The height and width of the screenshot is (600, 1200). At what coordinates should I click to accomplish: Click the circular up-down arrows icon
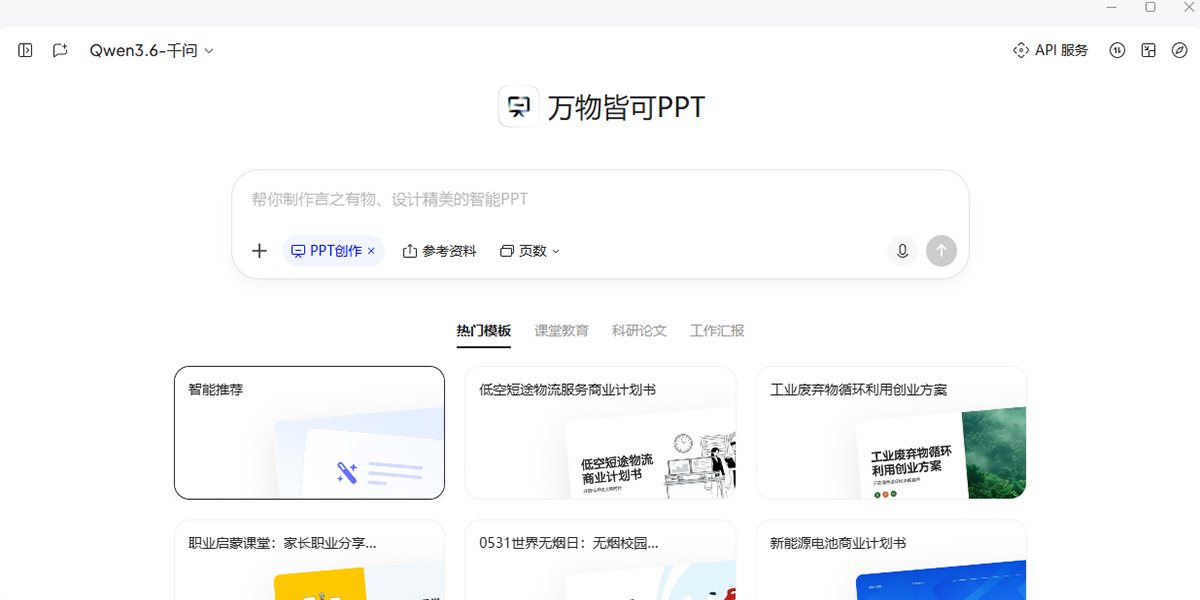pos(1118,50)
